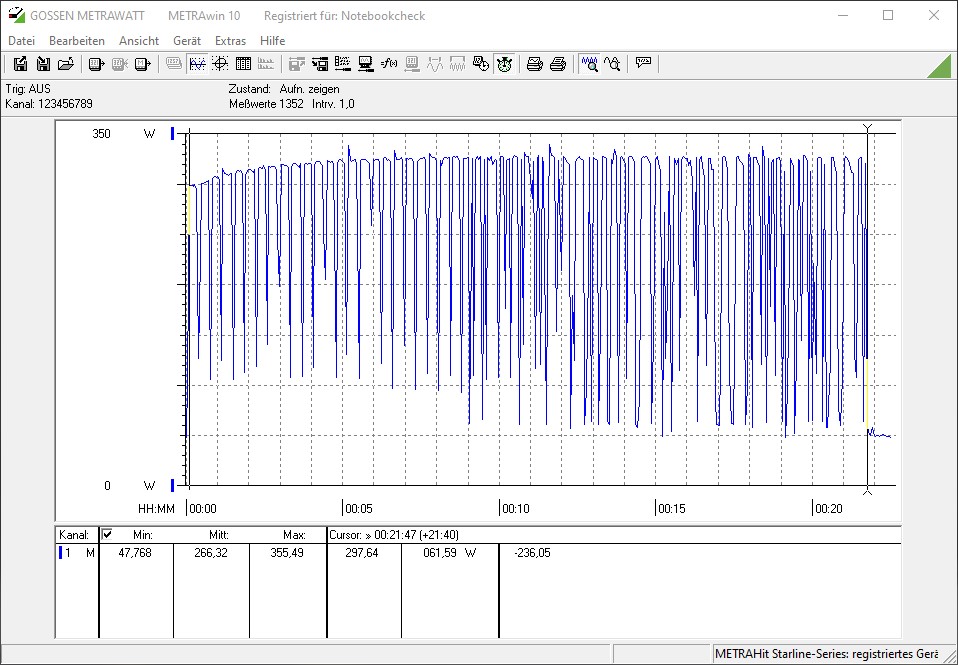The height and width of the screenshot is (665, 958).
Task: Select channel 1 M row in table
Action: [78, 553]
